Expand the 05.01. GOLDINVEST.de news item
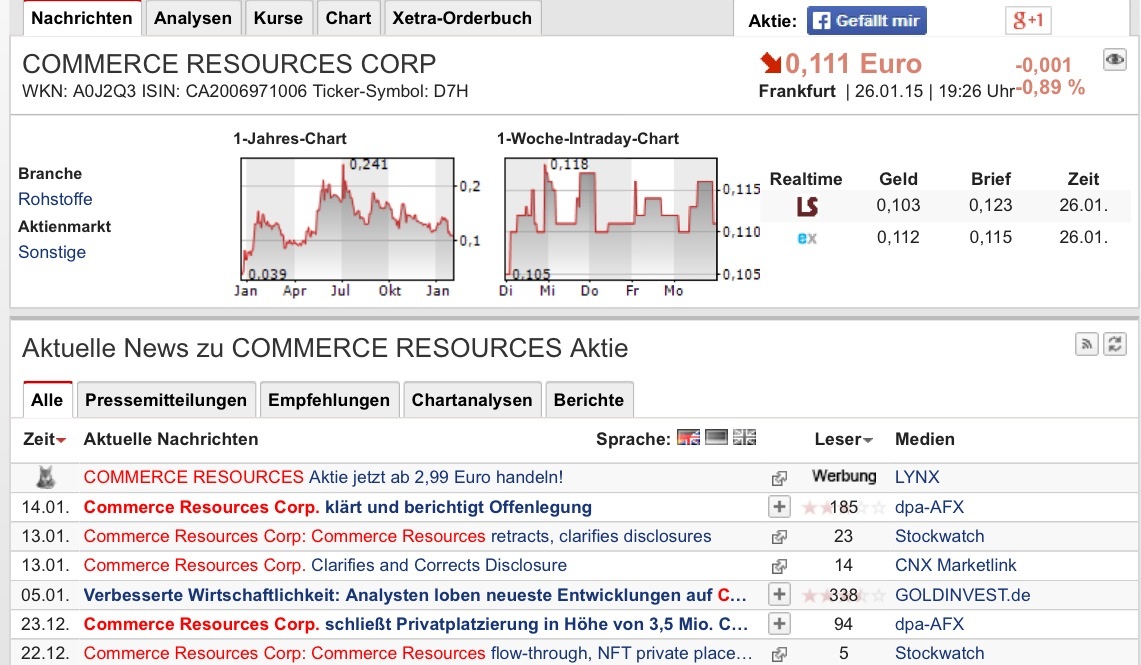The height and width of the screenshot is (665, 1141). pyautogui.click(x=778, y=595)
